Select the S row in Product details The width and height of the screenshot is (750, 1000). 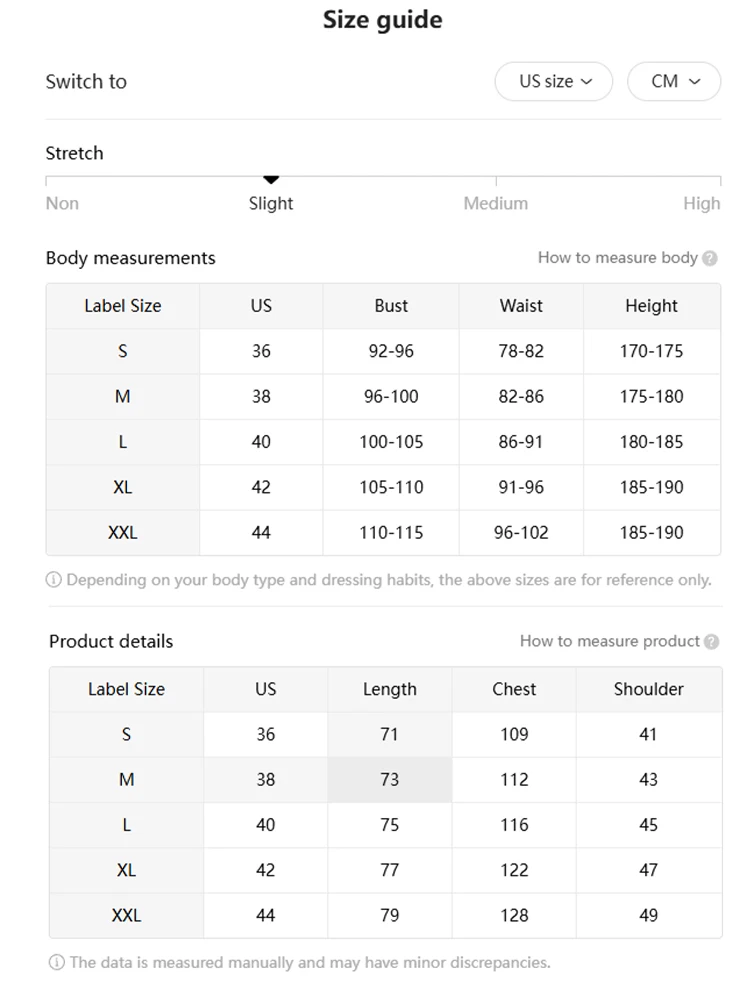(x=126, y=735)
